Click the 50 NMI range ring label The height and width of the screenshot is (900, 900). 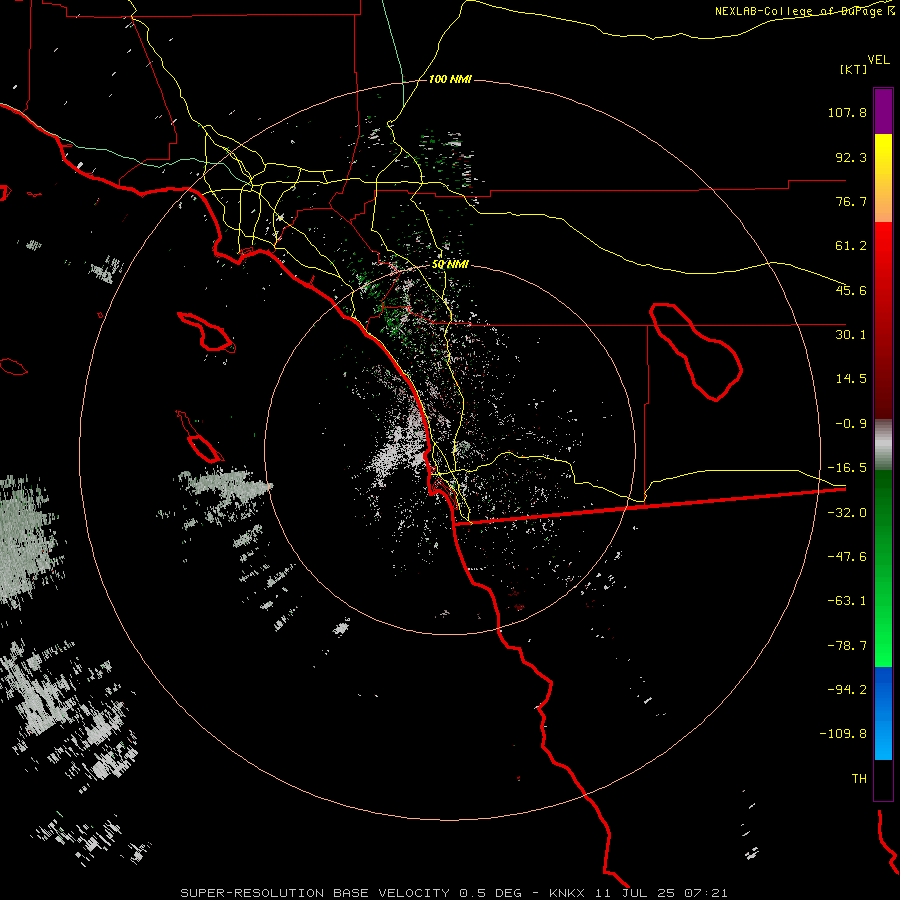point(450,265)
